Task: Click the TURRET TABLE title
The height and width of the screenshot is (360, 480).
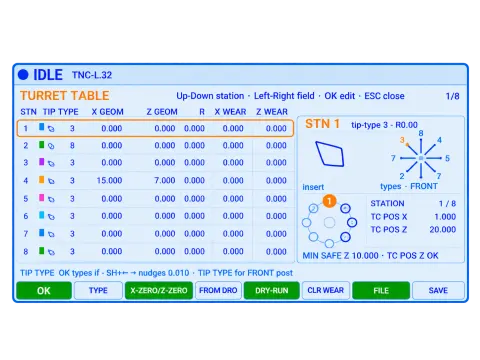Action: 65,96
